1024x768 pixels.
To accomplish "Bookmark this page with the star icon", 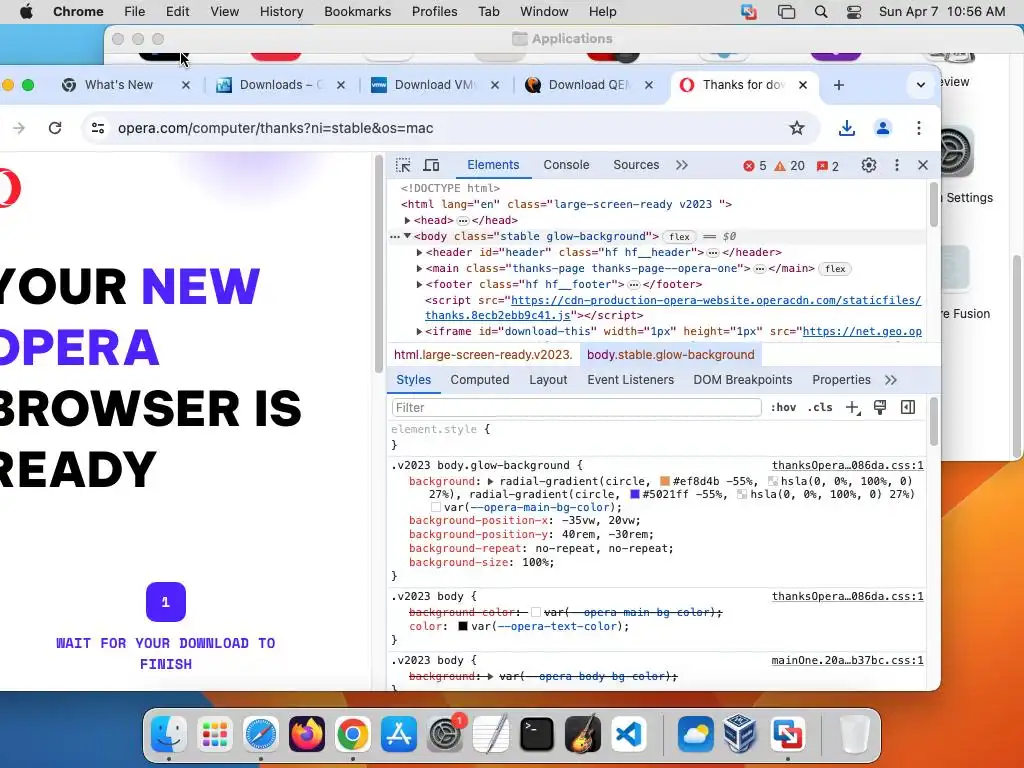I will click(797, 128).
